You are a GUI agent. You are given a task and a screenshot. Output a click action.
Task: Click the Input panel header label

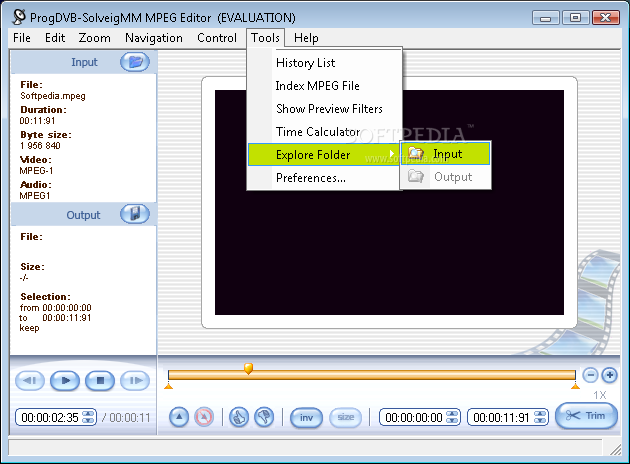click(84, 62)
